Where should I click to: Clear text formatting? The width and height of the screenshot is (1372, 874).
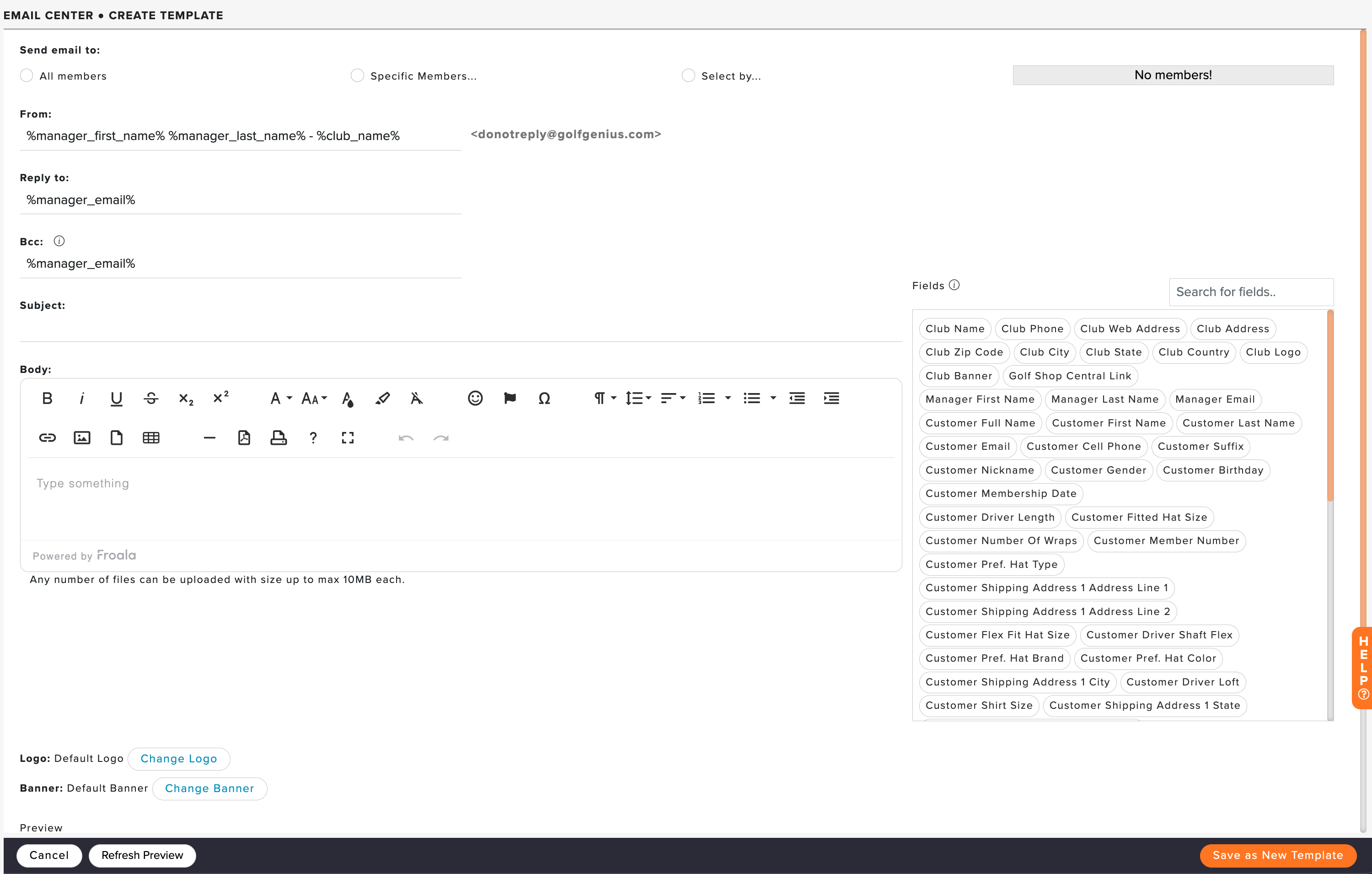pyautogui.click(x=417, y=399)
